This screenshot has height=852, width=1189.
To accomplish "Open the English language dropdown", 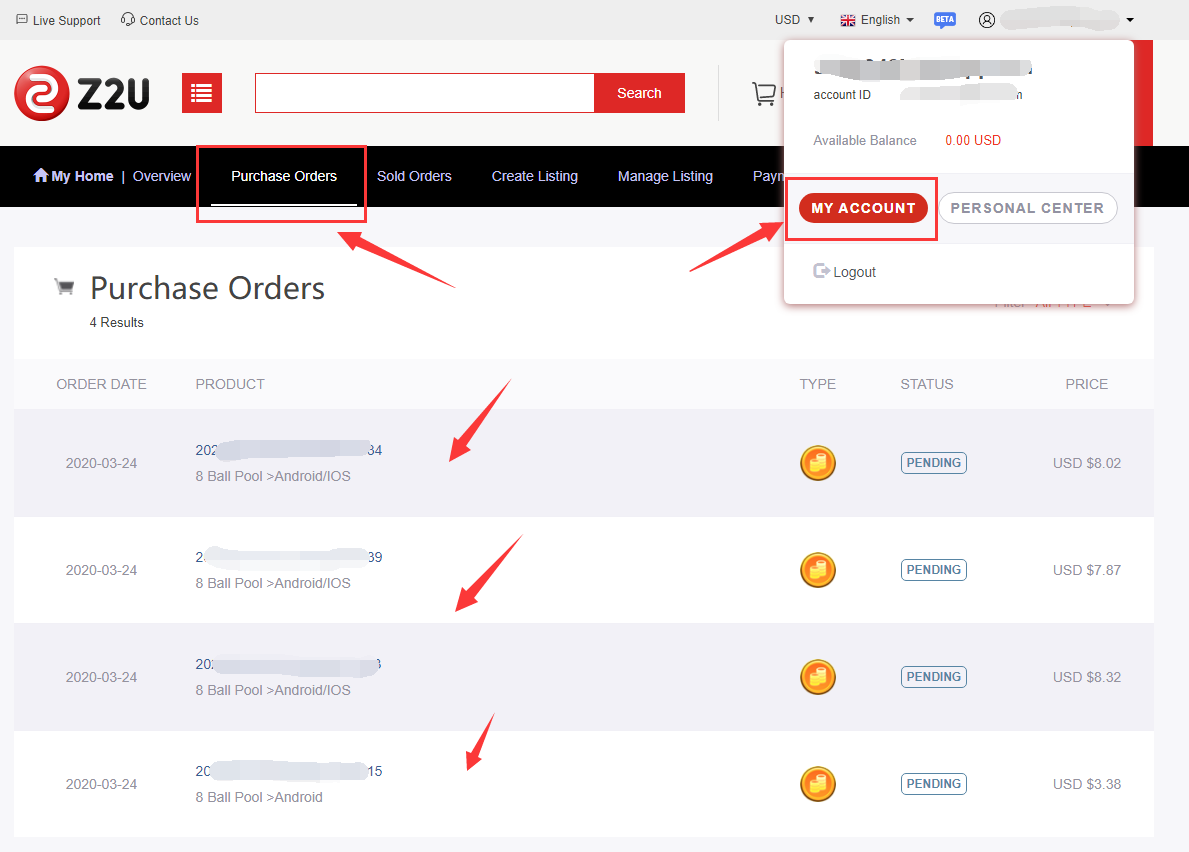I will click(x=877, y=20).
